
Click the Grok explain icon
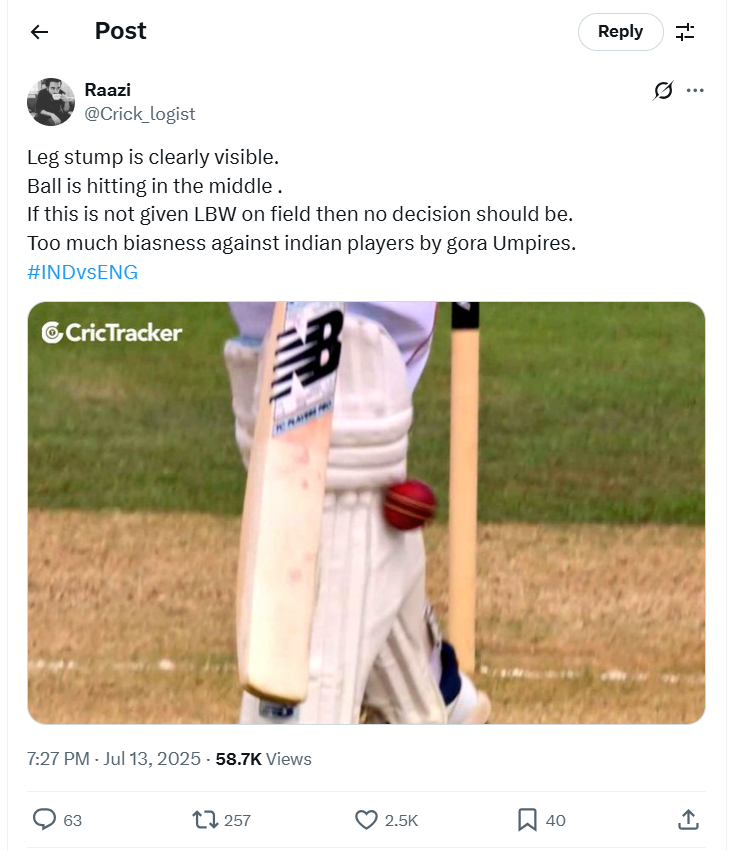662,91
